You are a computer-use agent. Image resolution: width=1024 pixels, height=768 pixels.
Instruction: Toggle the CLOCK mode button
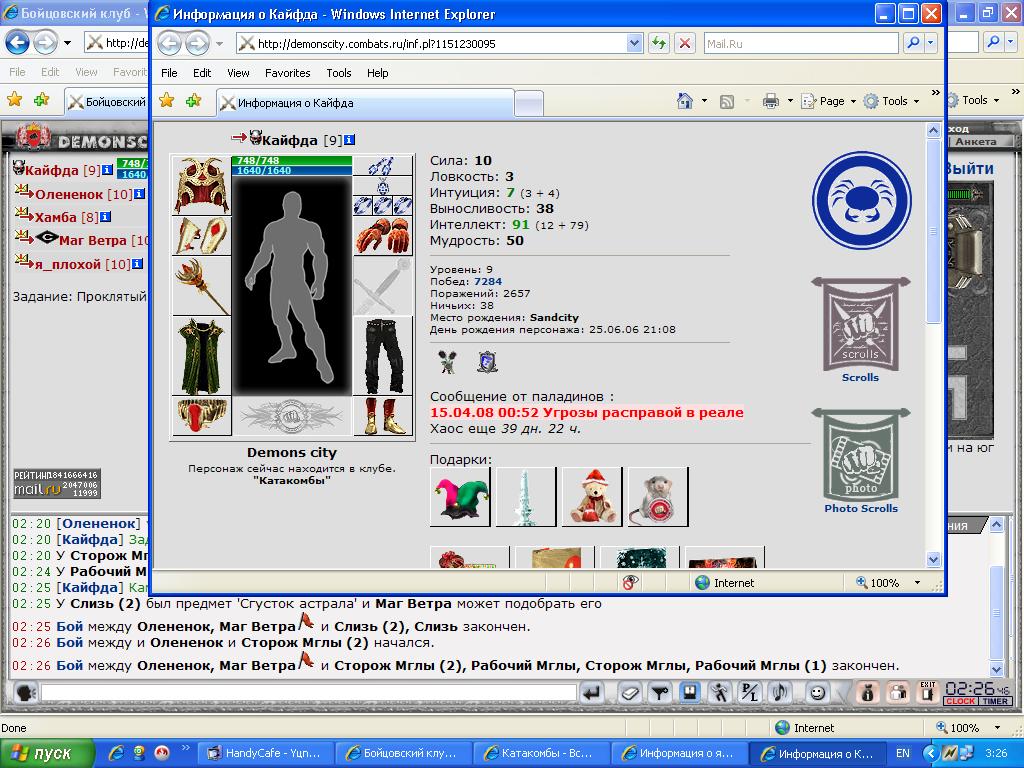(960, 701)
